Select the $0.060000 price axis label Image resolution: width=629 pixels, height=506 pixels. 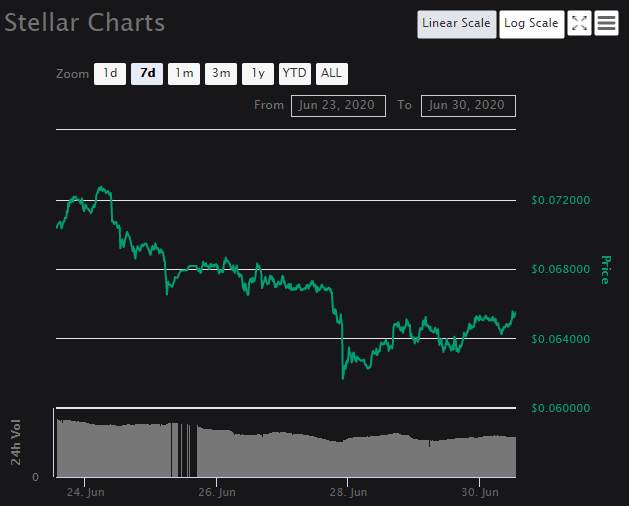click(x=561, y=408)
